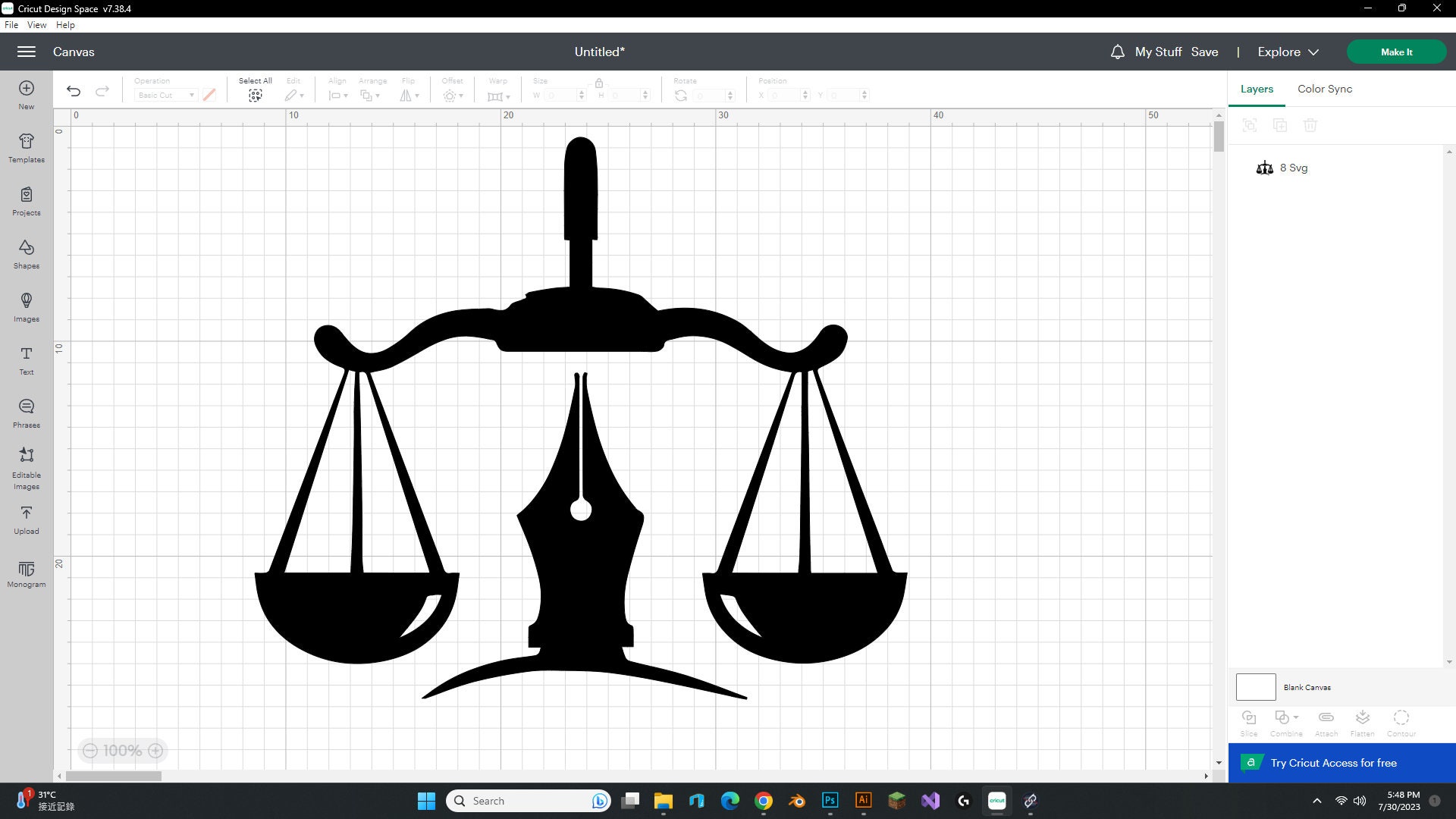Open the Monogram panel
Image resolution: width=1456 pixels, height=819 pixels.
click(x=26, y=573)
